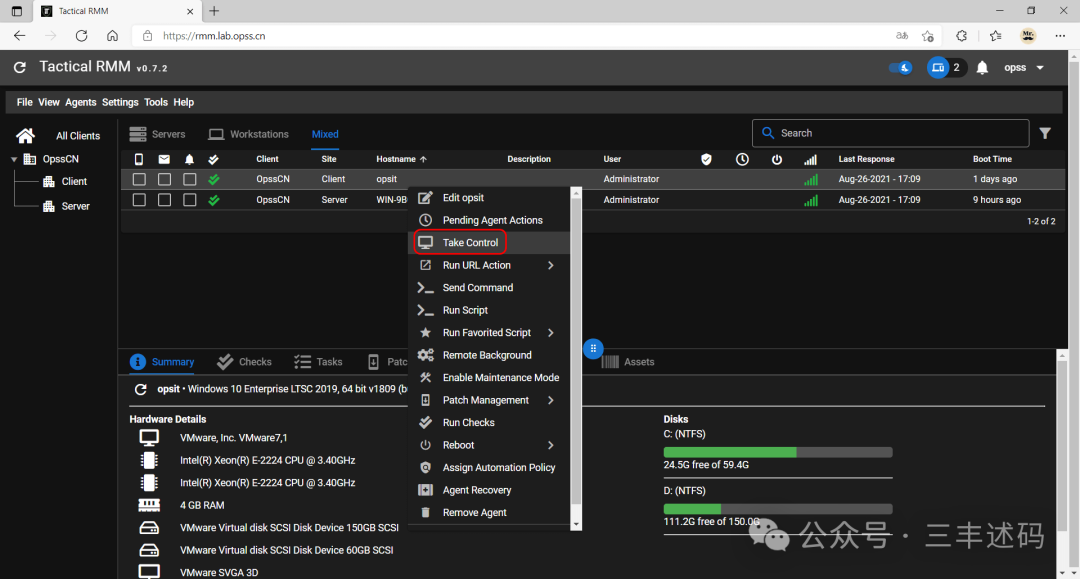Select All Clients home icon
1080x579 pixels.
[25, 136]
